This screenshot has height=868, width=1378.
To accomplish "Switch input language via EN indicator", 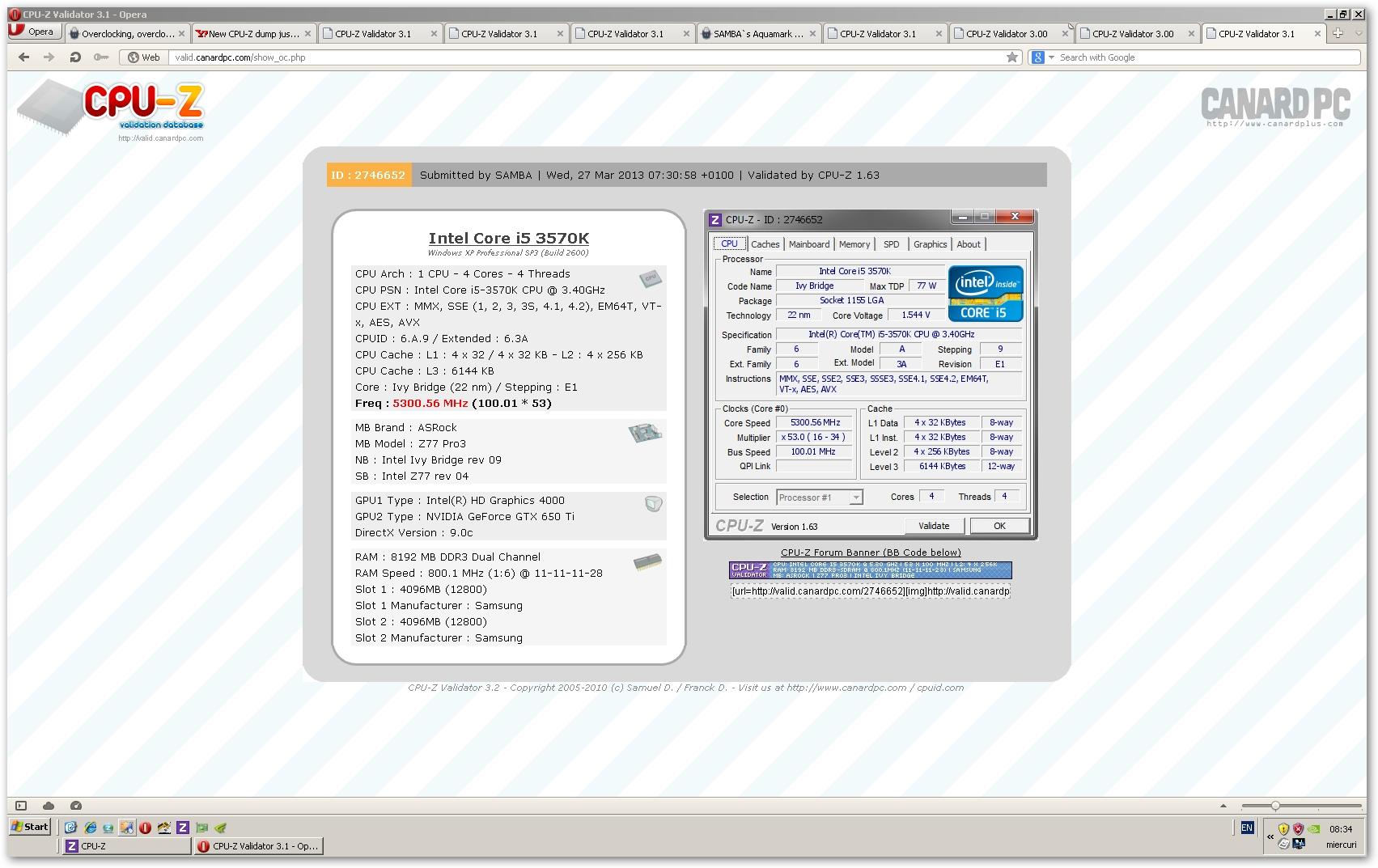I will tap(1247, 828).
